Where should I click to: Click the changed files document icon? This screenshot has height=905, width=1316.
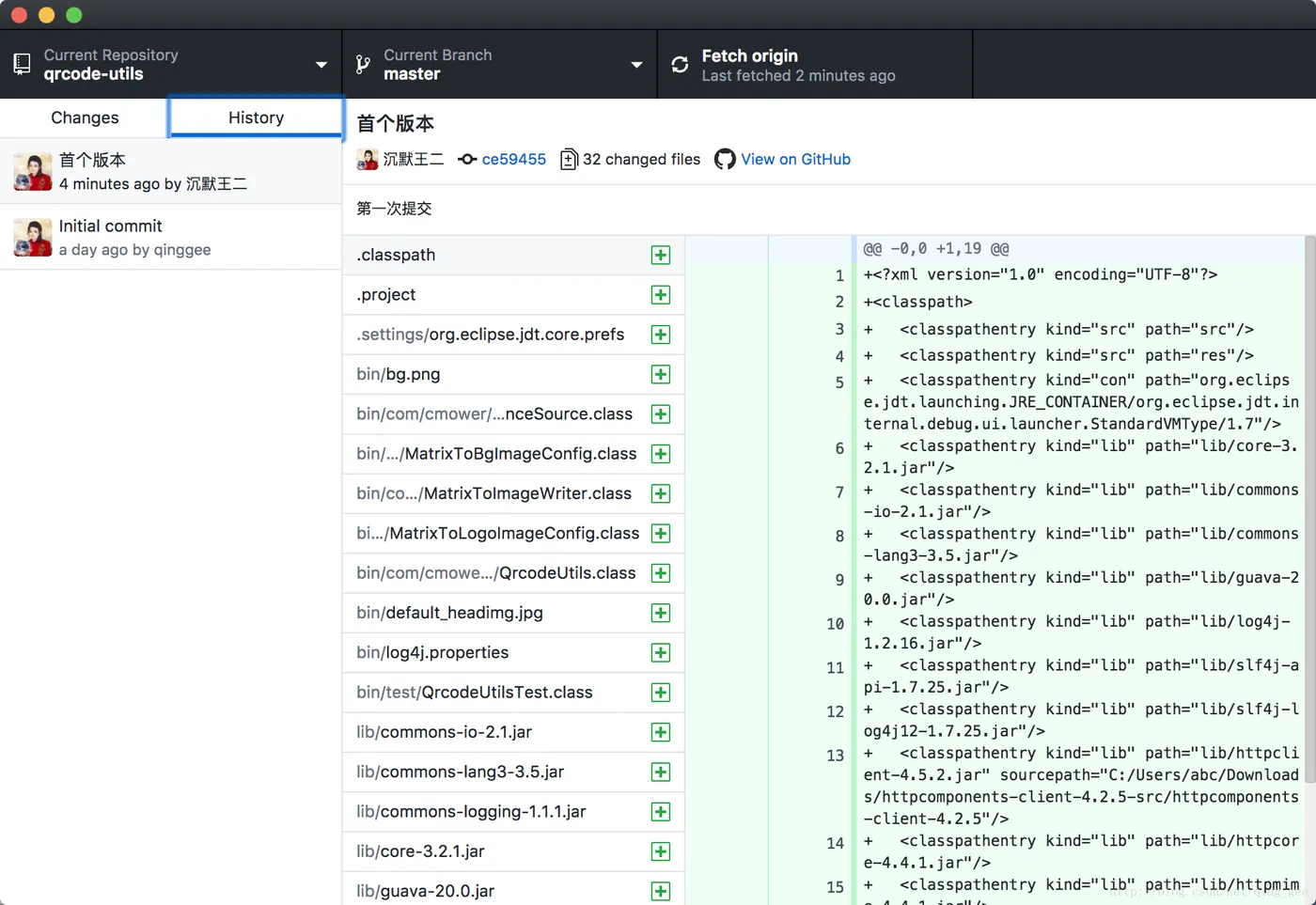(x=569, y=160)
